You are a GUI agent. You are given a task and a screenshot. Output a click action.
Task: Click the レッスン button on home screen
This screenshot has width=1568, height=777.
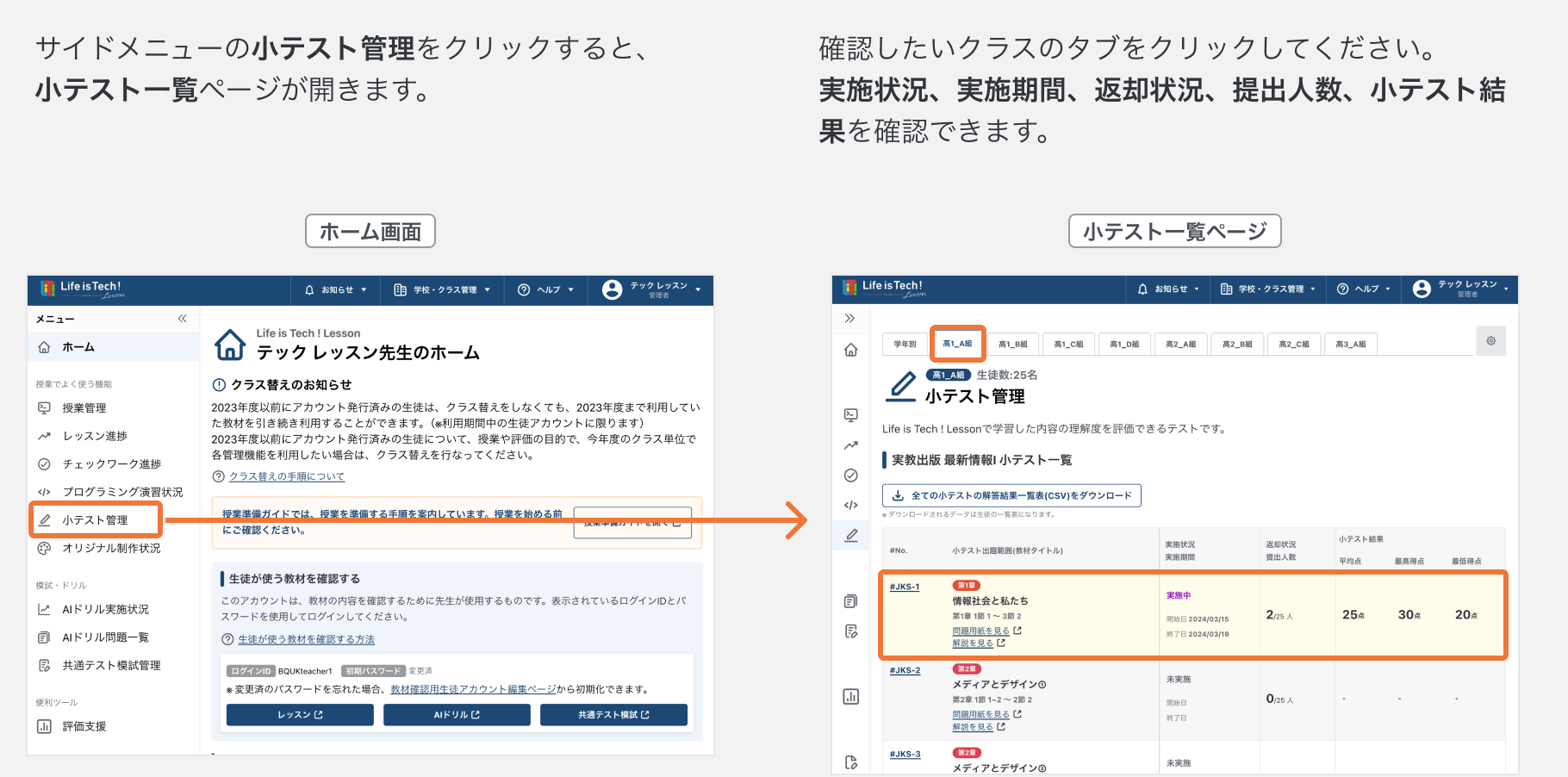[300, 715]
